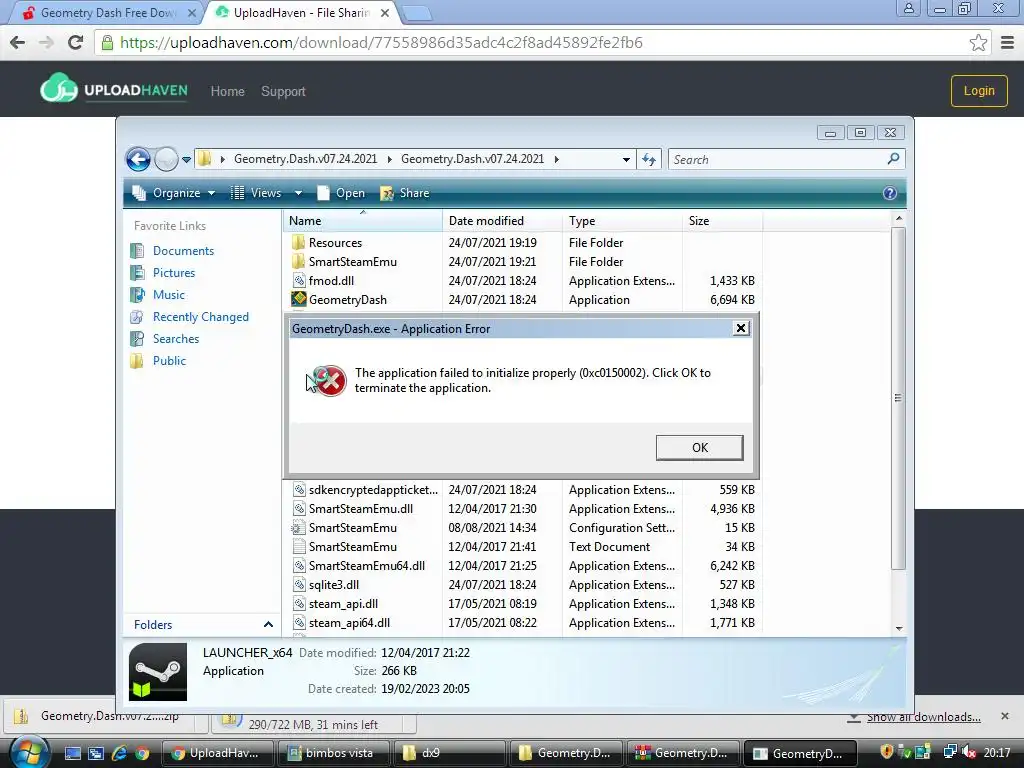Click the UploadHaven Login button
Image resolution: width=1024 pixels, height=768 pixels.
click(x=979, y=91)
